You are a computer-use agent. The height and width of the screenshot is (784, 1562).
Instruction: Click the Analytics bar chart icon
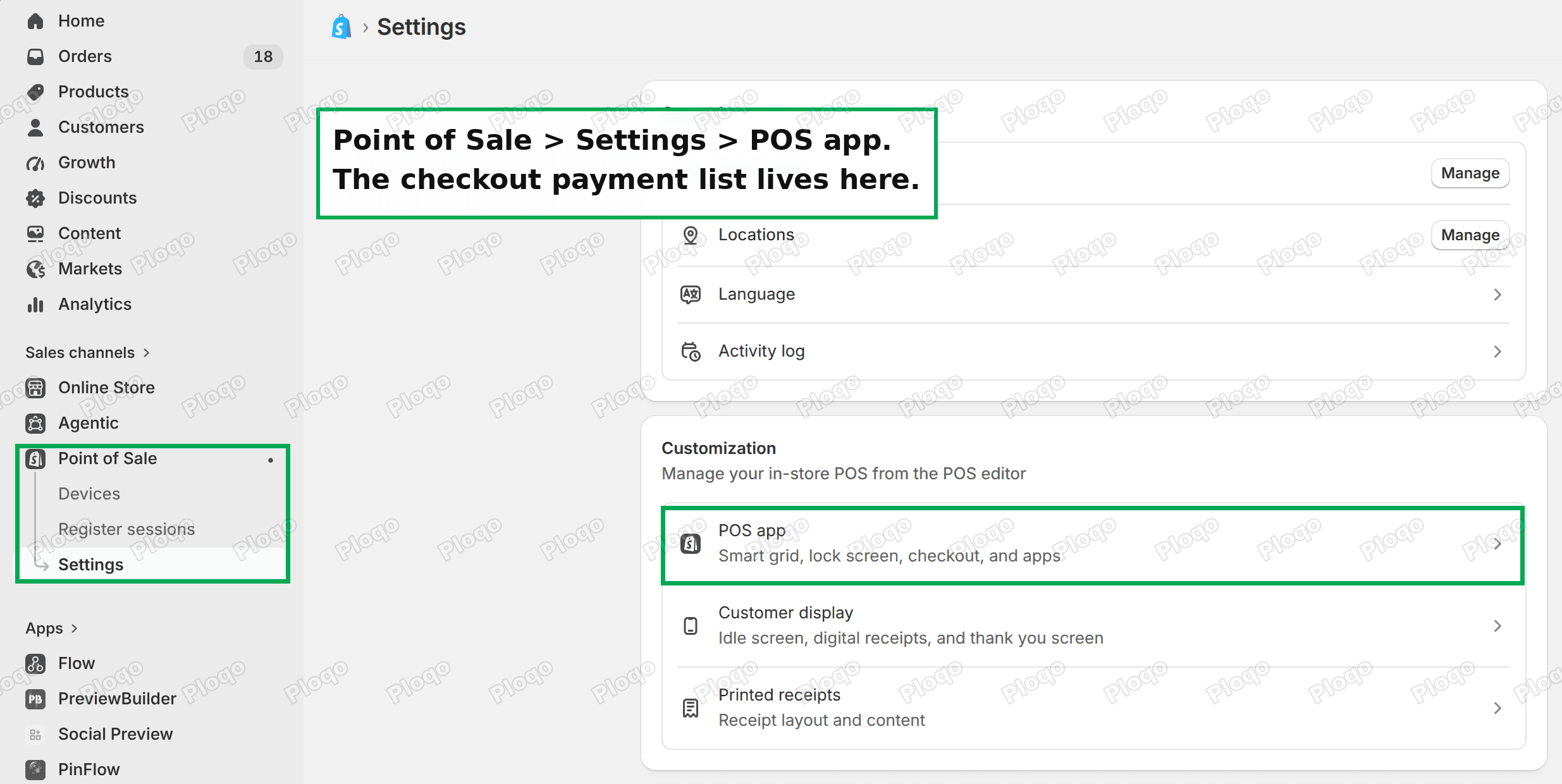click(x=35, y=304)
